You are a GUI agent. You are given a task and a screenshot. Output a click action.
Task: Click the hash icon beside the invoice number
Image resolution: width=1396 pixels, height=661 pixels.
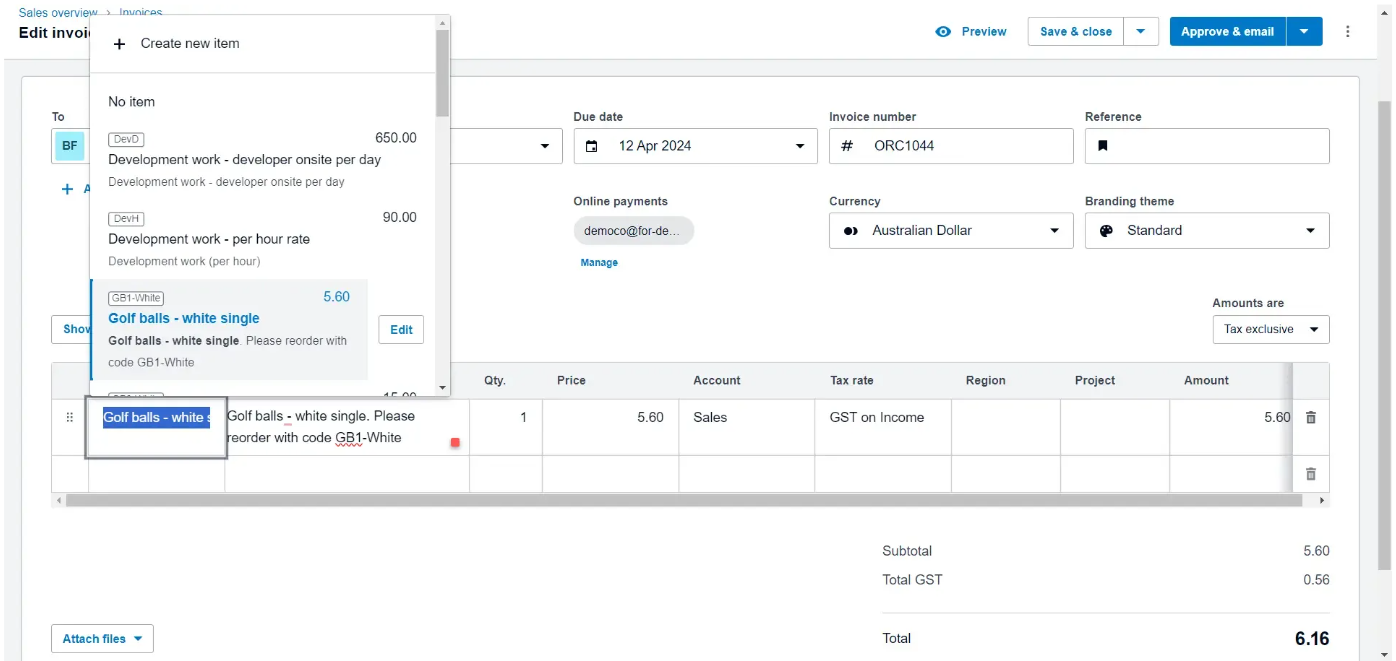(x=847, y=146)
